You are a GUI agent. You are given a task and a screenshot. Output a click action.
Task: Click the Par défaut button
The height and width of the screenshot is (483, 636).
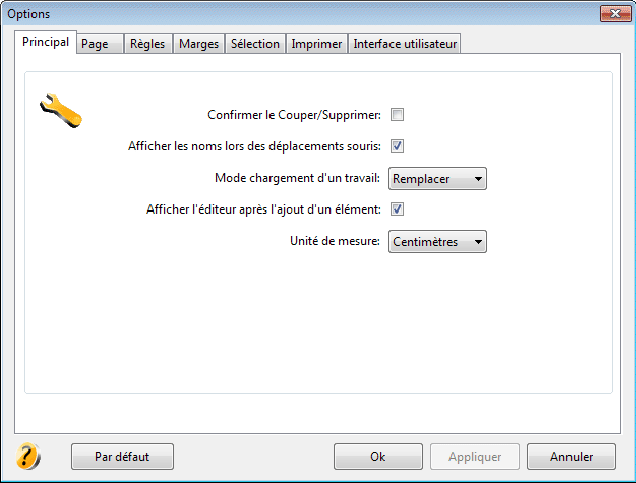click(122, 457)
